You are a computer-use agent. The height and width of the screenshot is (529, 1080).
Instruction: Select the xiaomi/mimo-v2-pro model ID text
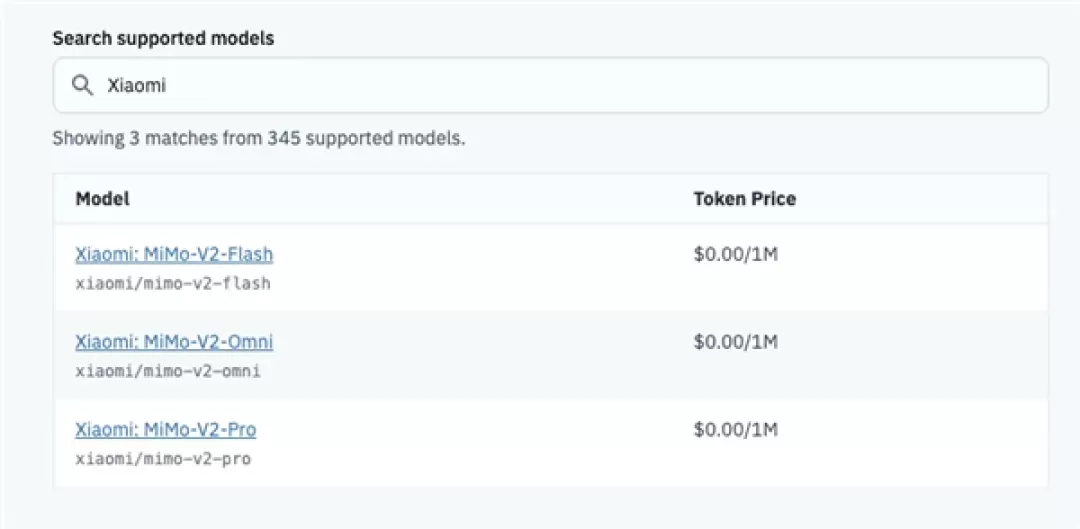pos(163,459)
